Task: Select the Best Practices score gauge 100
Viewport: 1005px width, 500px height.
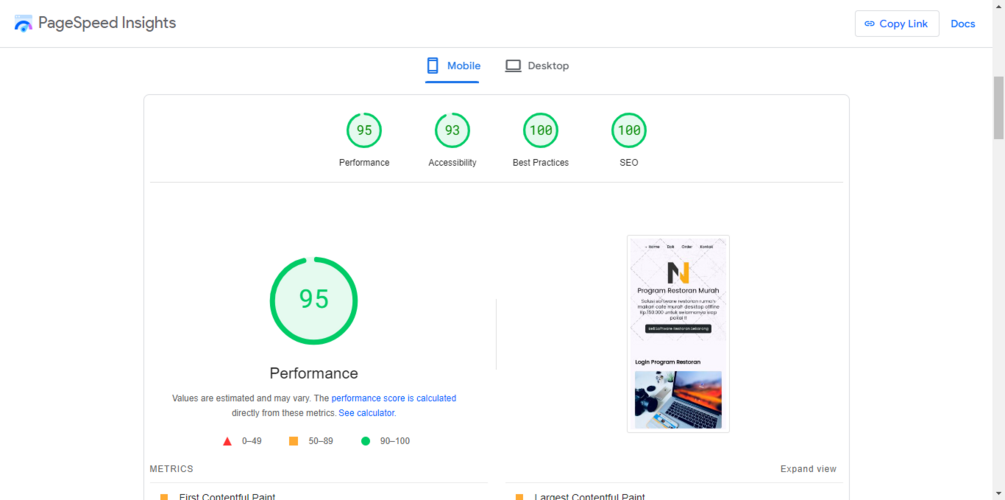Action: click(540, 130)
